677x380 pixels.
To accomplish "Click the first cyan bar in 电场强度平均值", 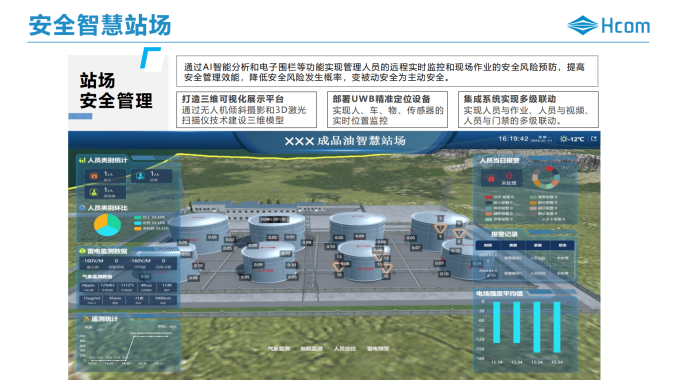I will (497, 322).
